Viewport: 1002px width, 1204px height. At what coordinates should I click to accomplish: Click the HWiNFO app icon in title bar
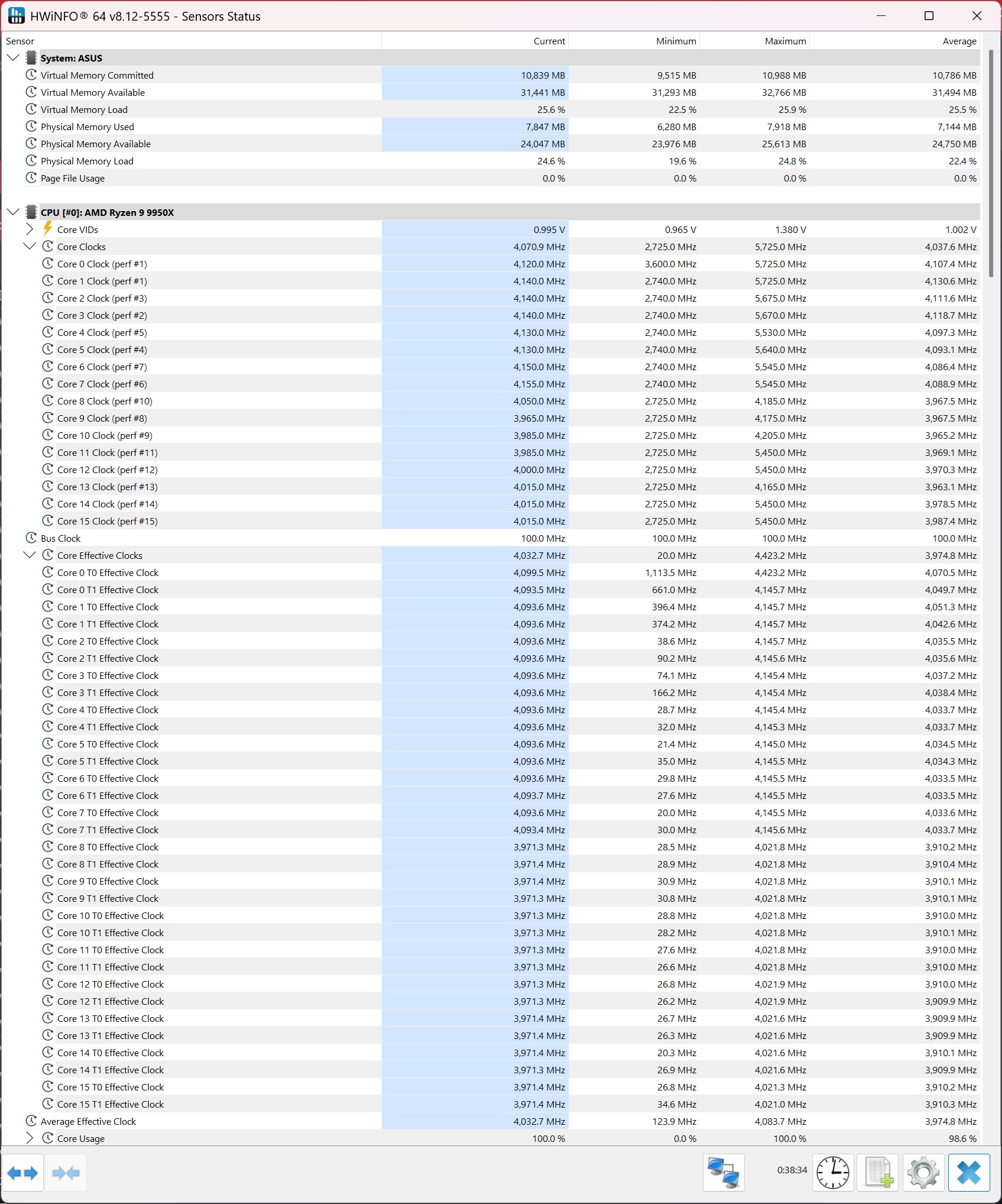click(16, 16)
